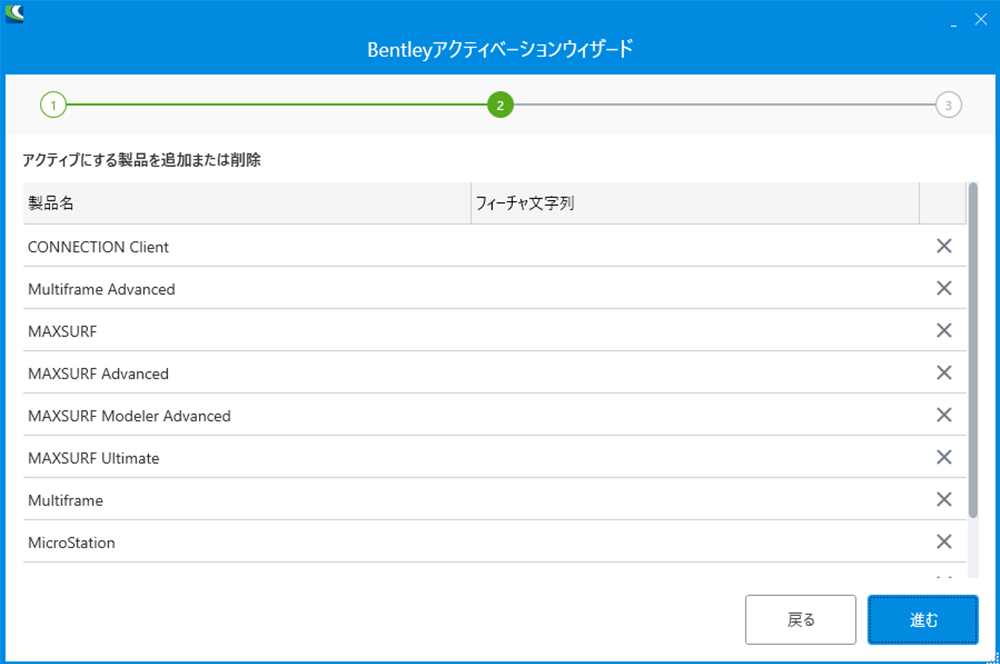1000x664 pixels.
Task: Select the CONNECTION Client row text
Action: pyautogui.click(x=98, y=247)
